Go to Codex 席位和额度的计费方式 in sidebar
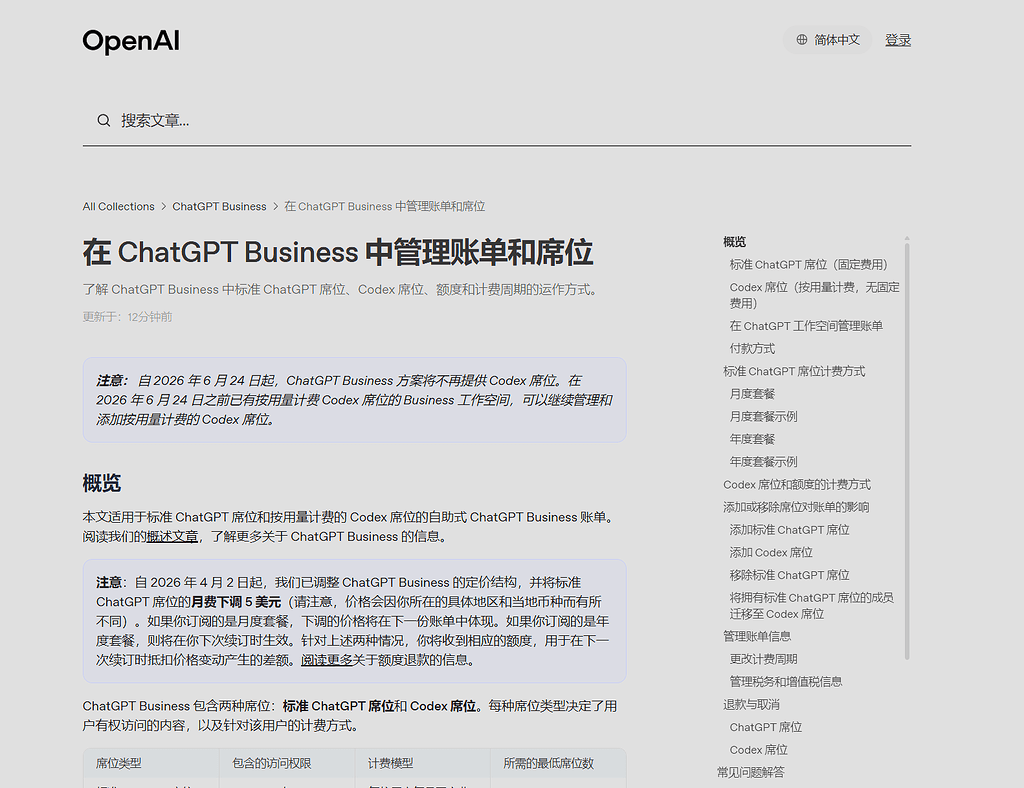This screenshot has width=1024, height=788. tap(797, 484)
